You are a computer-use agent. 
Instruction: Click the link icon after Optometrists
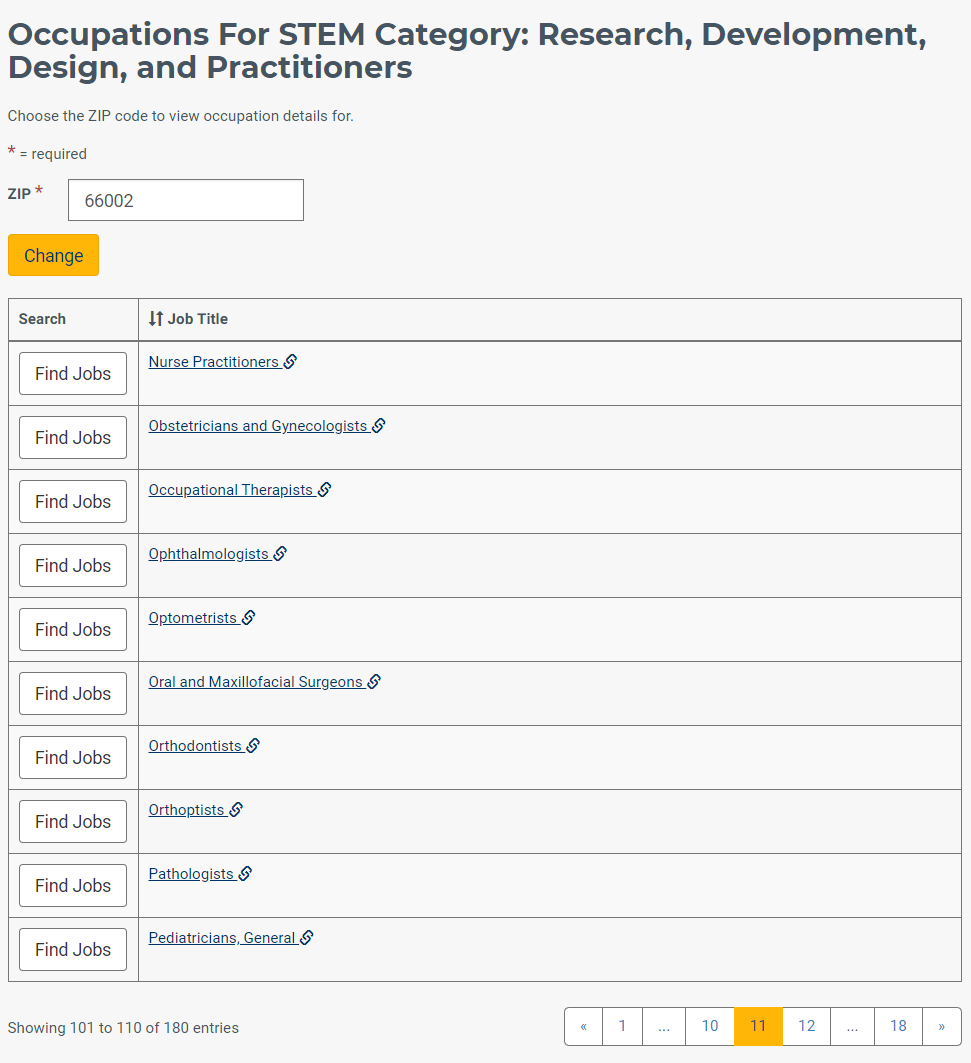(249, 618)
